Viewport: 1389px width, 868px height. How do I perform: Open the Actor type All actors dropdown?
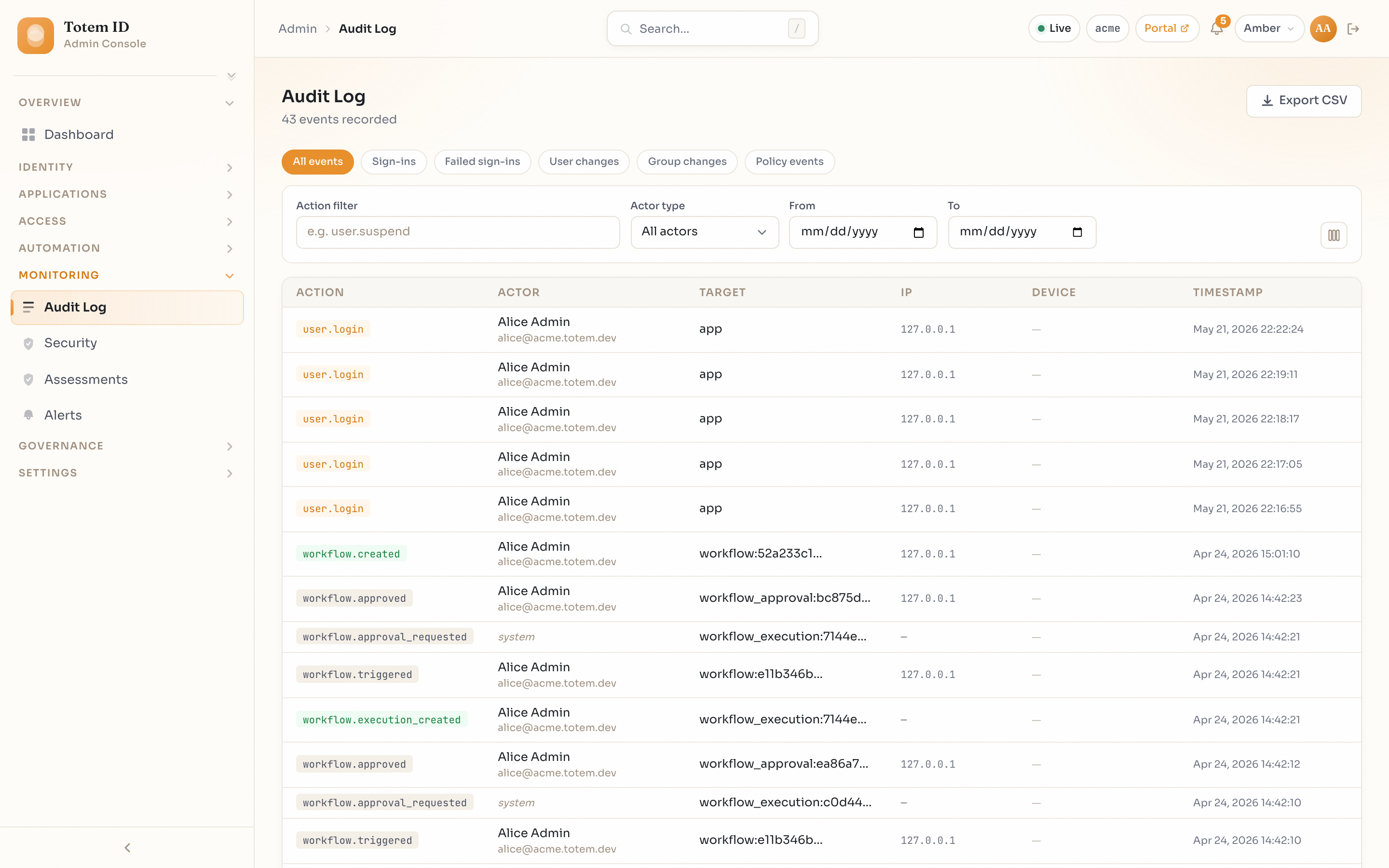pos(704,232)
